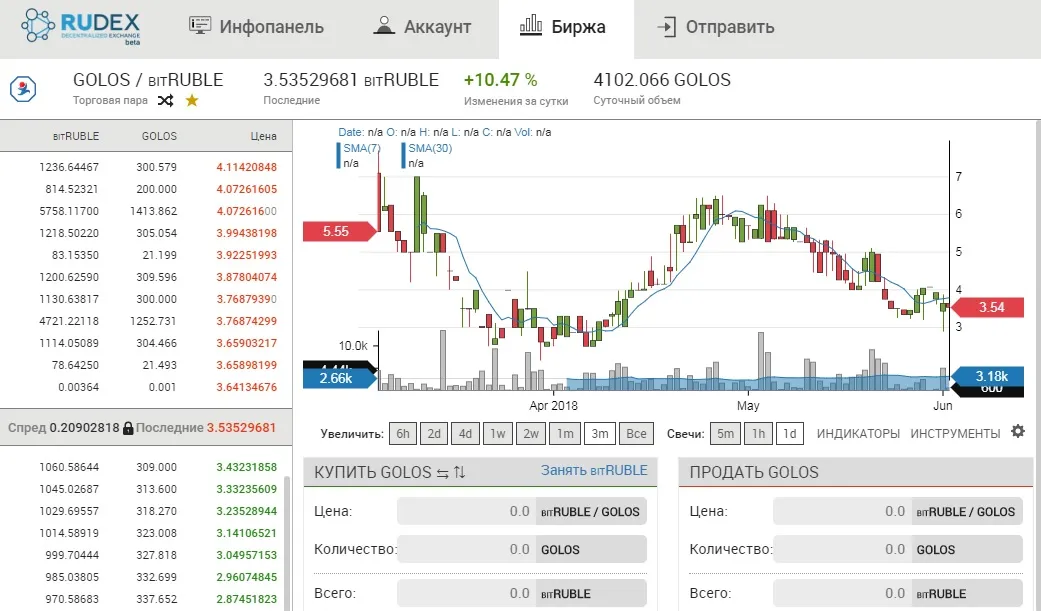Viewport: 1041px width, 611px height.
Task: Click the bitRUBLE column header
Action: 76,136
